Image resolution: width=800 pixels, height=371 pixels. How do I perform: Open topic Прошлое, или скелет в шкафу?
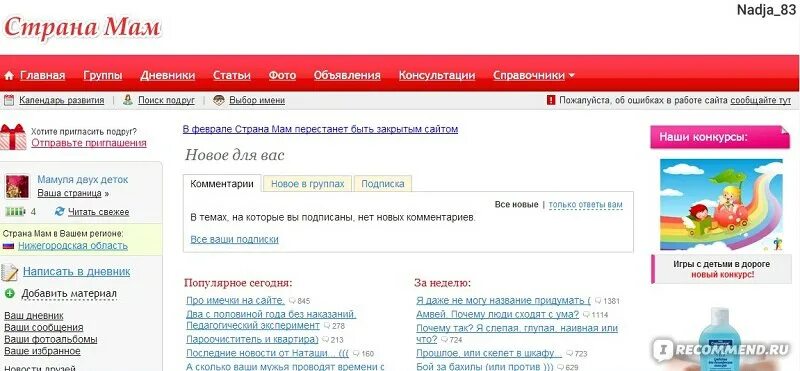tap(489, 353)
